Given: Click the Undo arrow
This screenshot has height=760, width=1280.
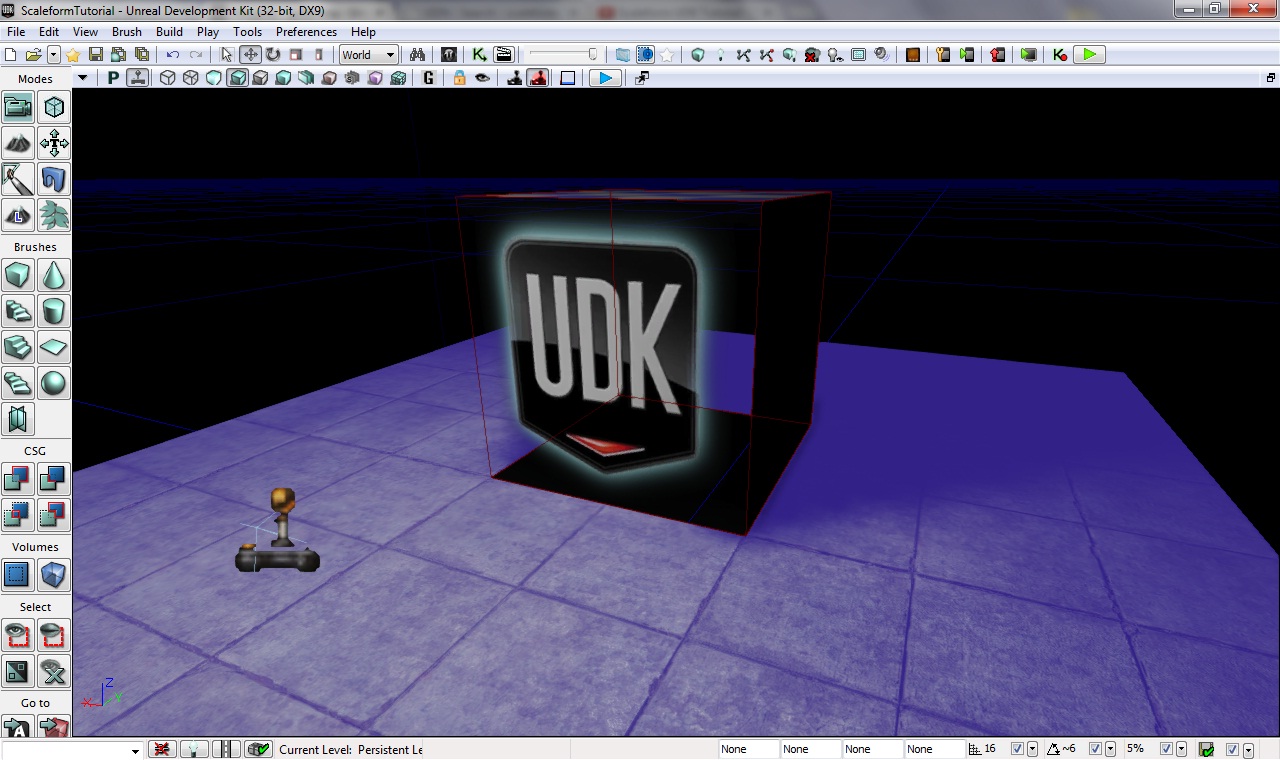Looking at the screenshot, I should (x=173, y=55).
